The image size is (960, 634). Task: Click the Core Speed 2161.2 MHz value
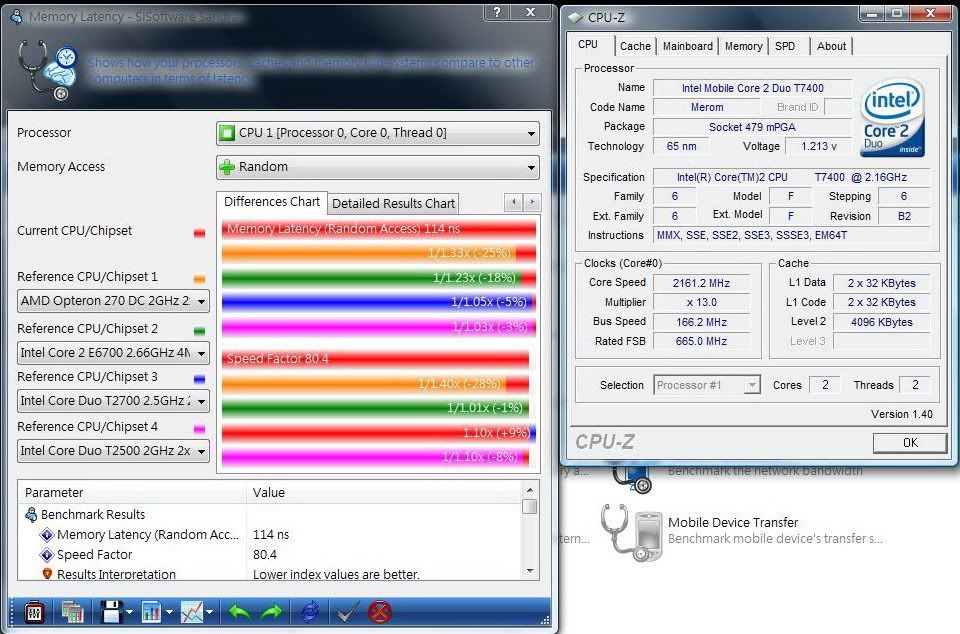click(x=702, y=283)
